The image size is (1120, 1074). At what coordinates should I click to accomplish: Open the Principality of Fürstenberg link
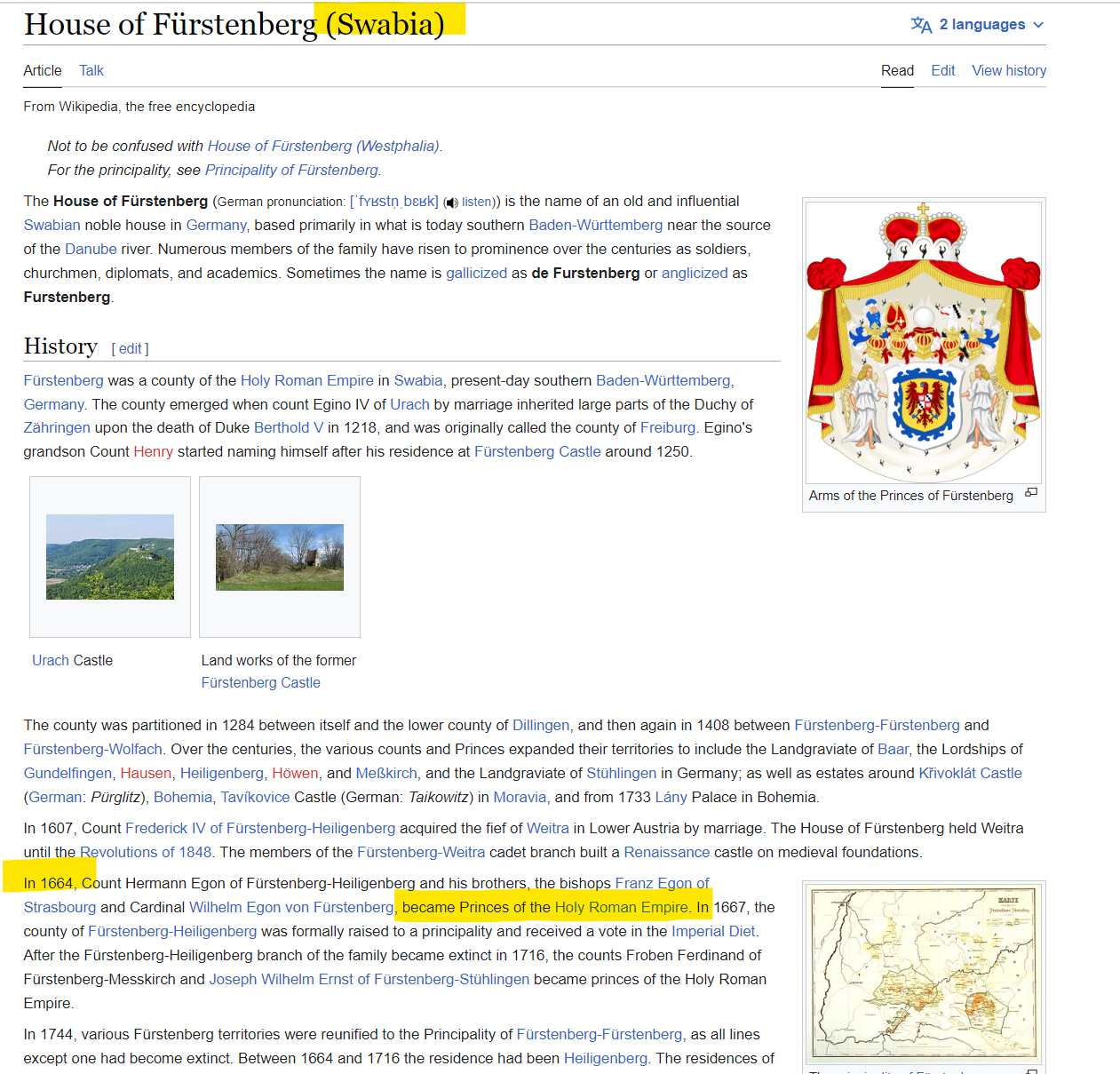coord(292,170)
